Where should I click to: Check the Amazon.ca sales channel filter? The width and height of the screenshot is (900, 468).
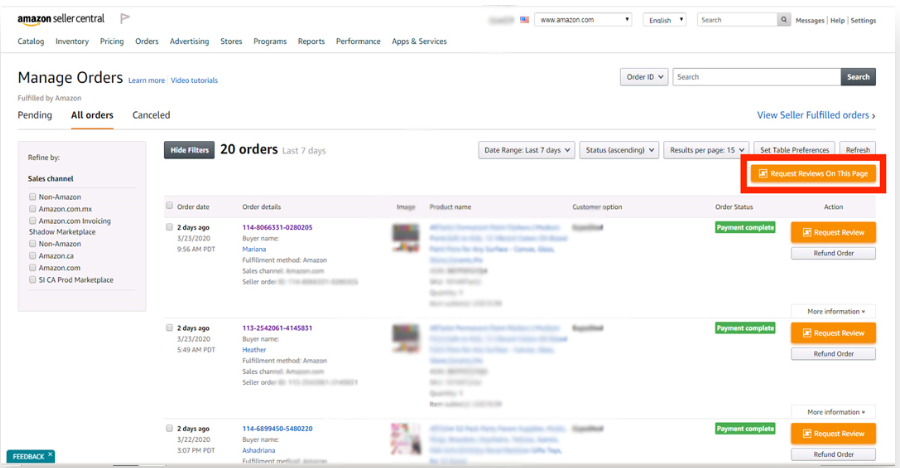33,256
